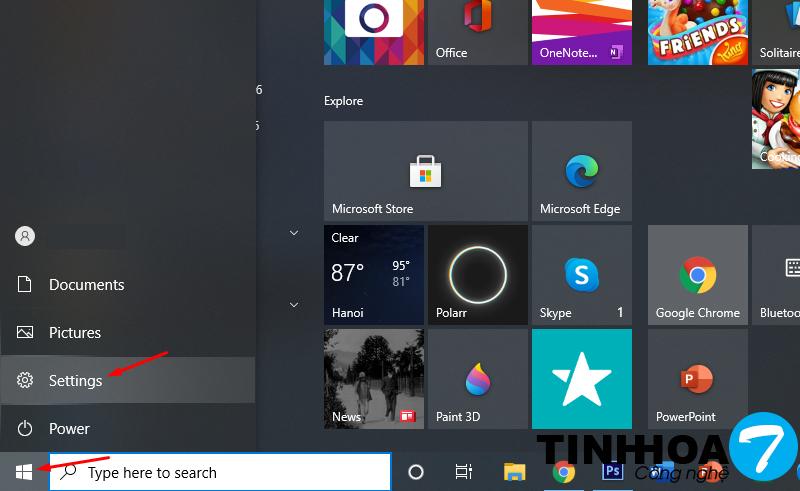Open the OneNote tile
This screenshot has width=800, height=491.
[581, 30]
